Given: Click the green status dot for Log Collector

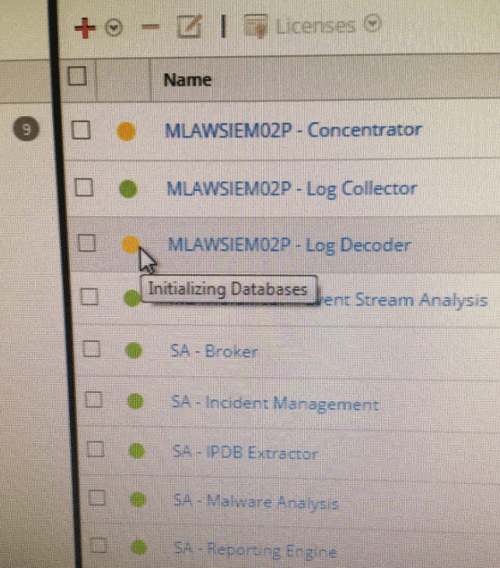Looking at the screenshot, I should click(x=128, y=189).
